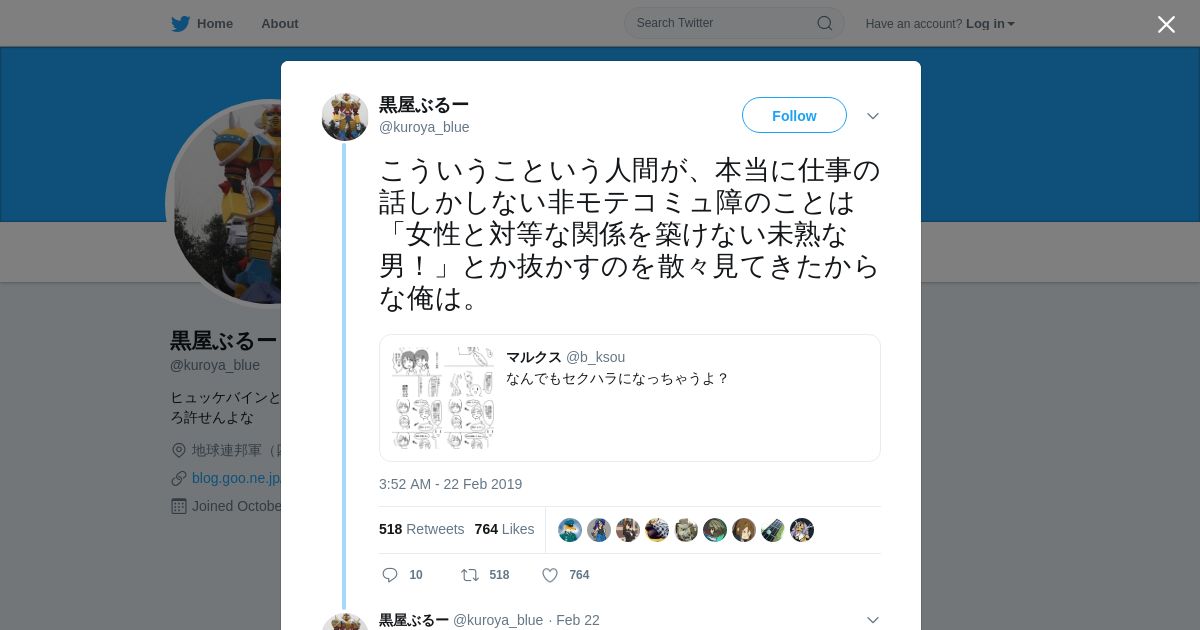Click last liker avatar in the row
The width and height of the screenshot is (1200, 630).
[802, 530]
